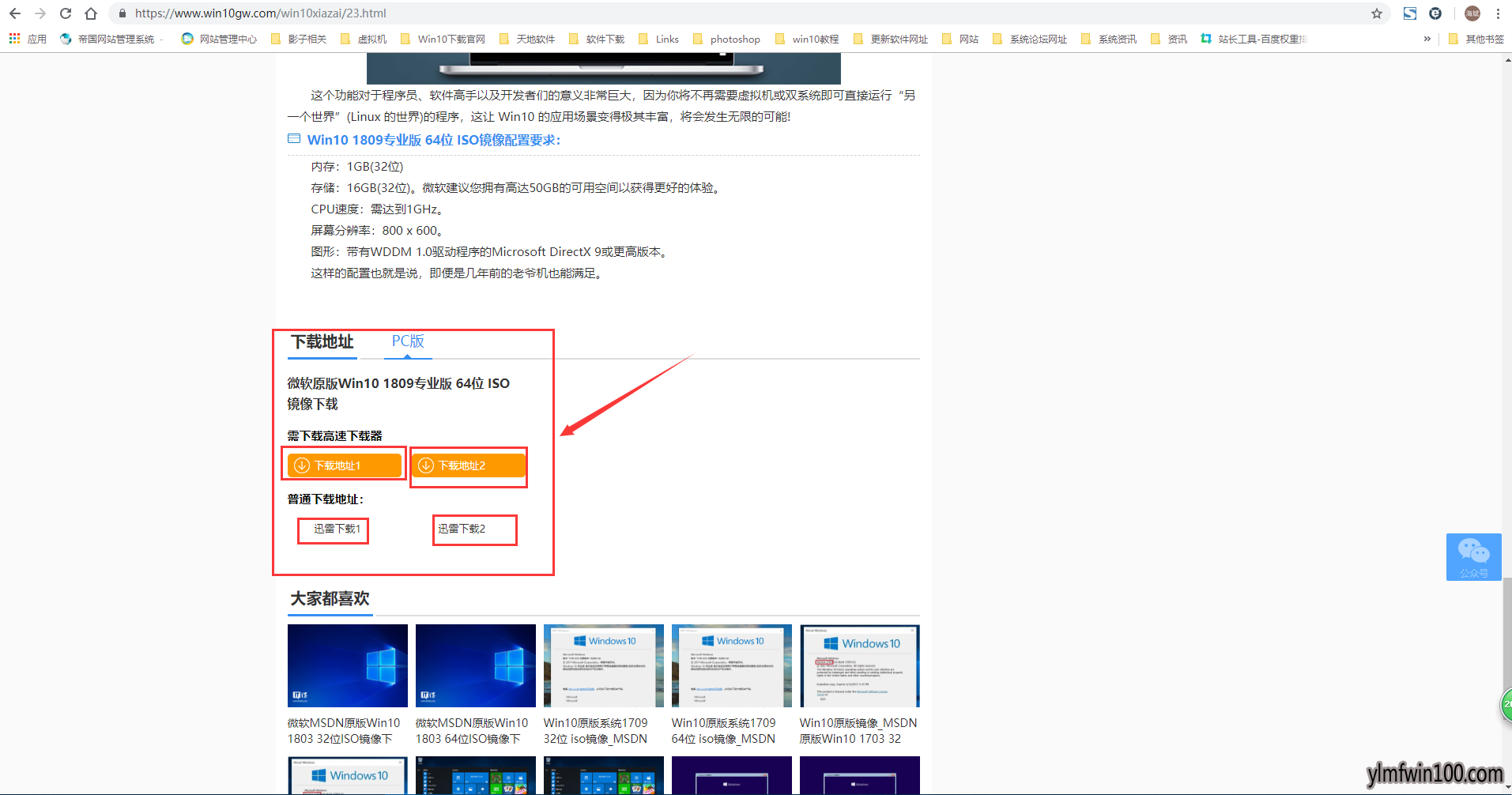Click the Win10原版系统1709 32位 iso镜像 title
Image resolution: width=1512 pixels, height=795 pixels.
[x=596, y=731]
